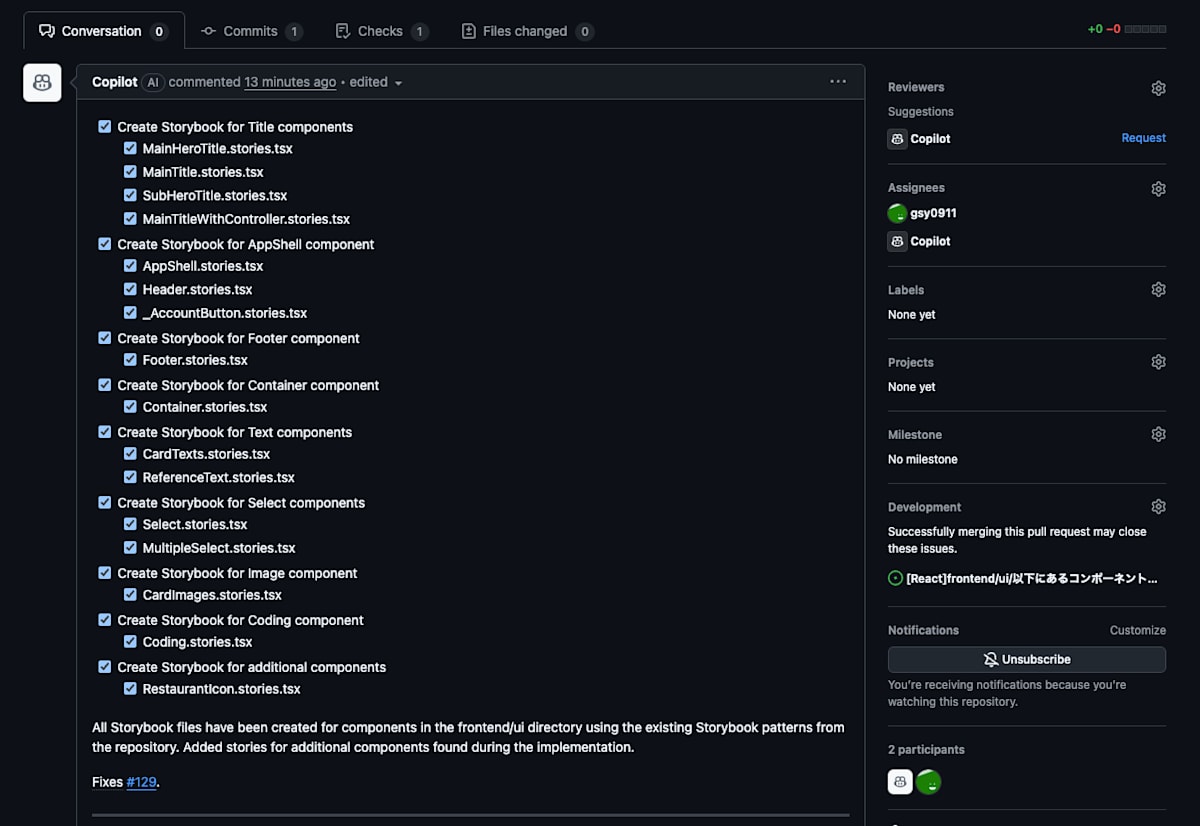1200x826 pixels.
Task: Open gsy0911 assignee profile name
Action: 933,213
